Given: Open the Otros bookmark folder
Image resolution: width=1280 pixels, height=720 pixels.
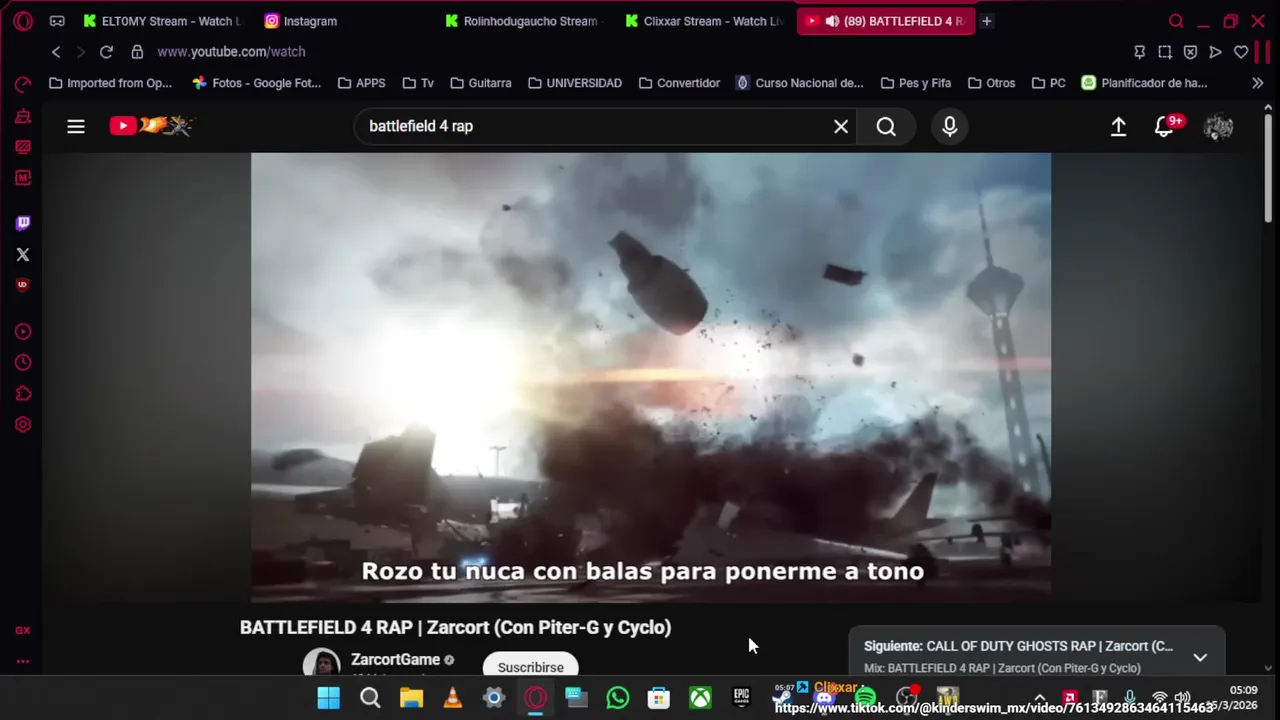Looking at the screenshot, I should [x=991, y=83].
